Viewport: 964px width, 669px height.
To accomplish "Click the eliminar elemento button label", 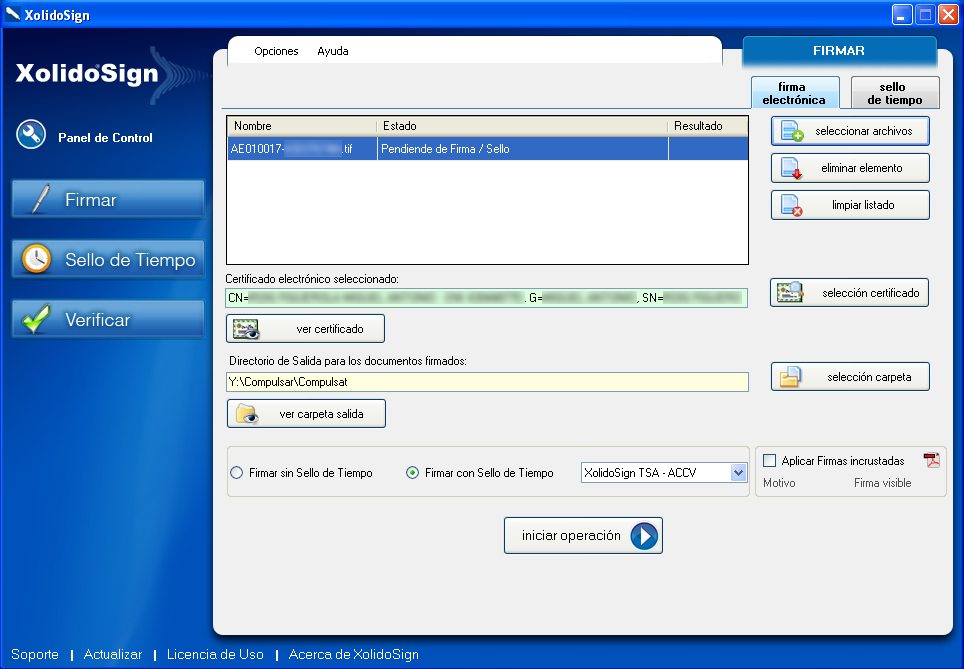I will pyautogui.click(x=862, y=168).
